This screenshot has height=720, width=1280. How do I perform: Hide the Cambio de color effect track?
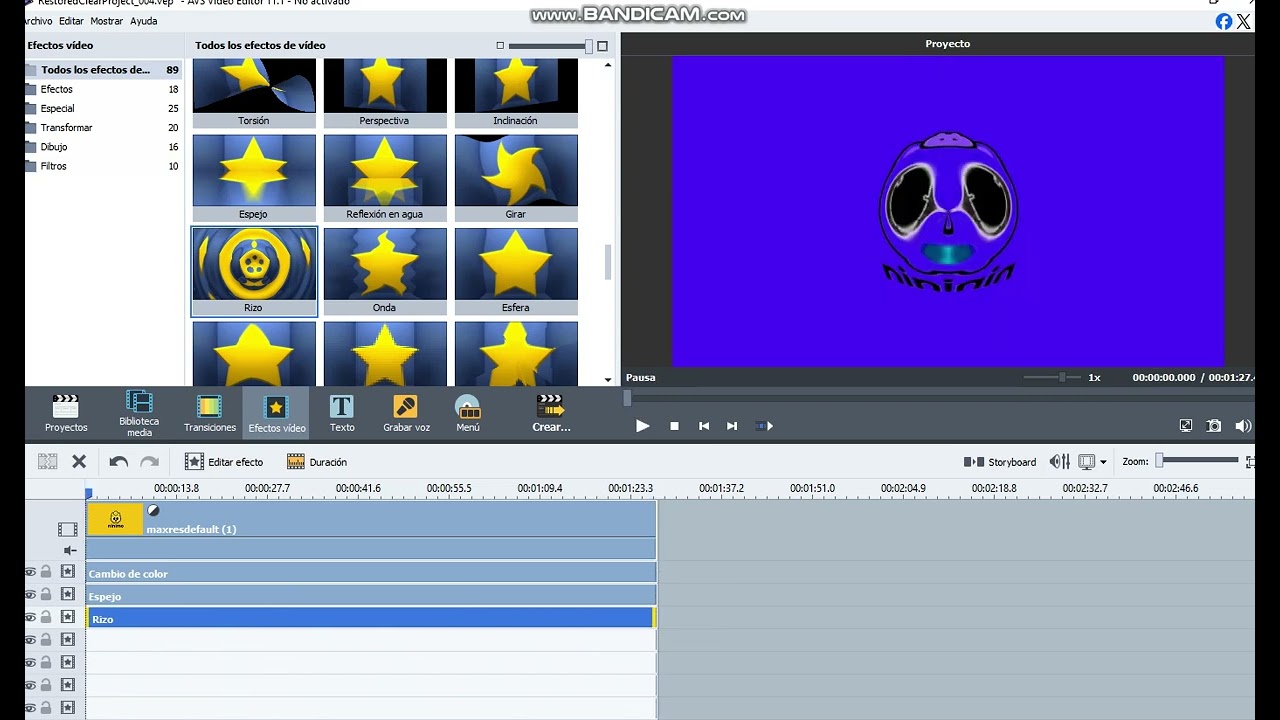point(30,572)
